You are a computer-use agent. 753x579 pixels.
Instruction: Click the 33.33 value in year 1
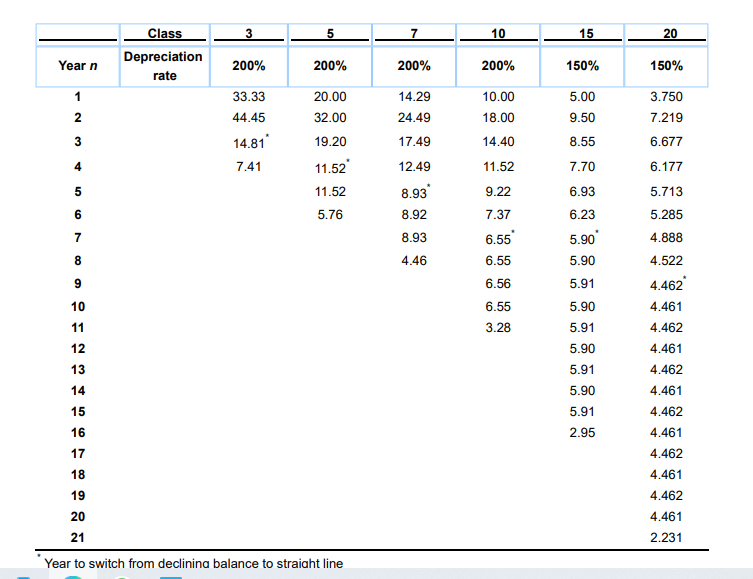pos(249,97)
